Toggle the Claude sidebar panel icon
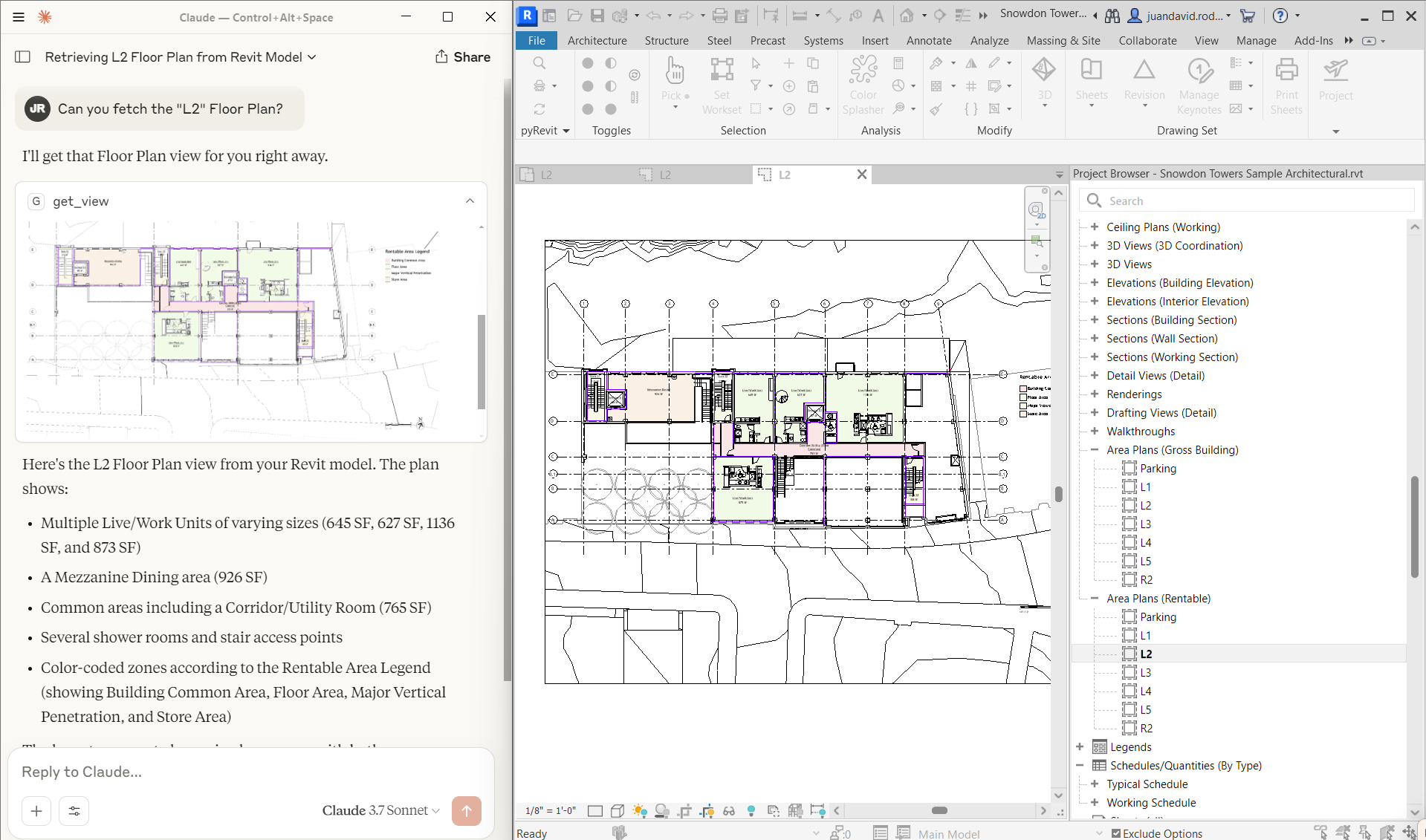The width and height of the screenshot is (1426, 840). point(23,56)
